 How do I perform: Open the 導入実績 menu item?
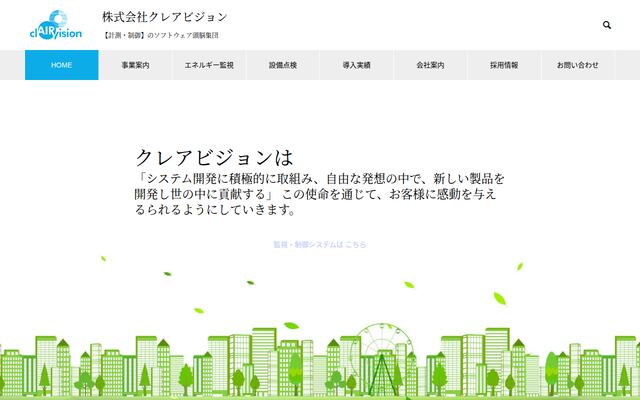tap(357, 65)
